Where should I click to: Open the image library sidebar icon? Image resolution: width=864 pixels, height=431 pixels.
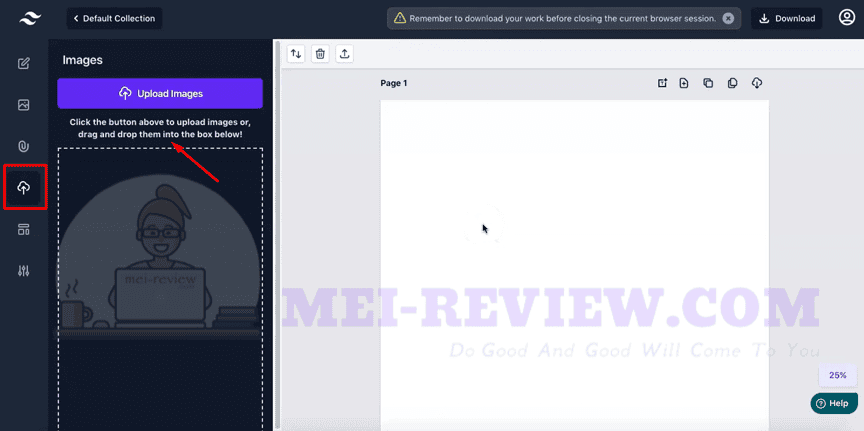(24, 105)
